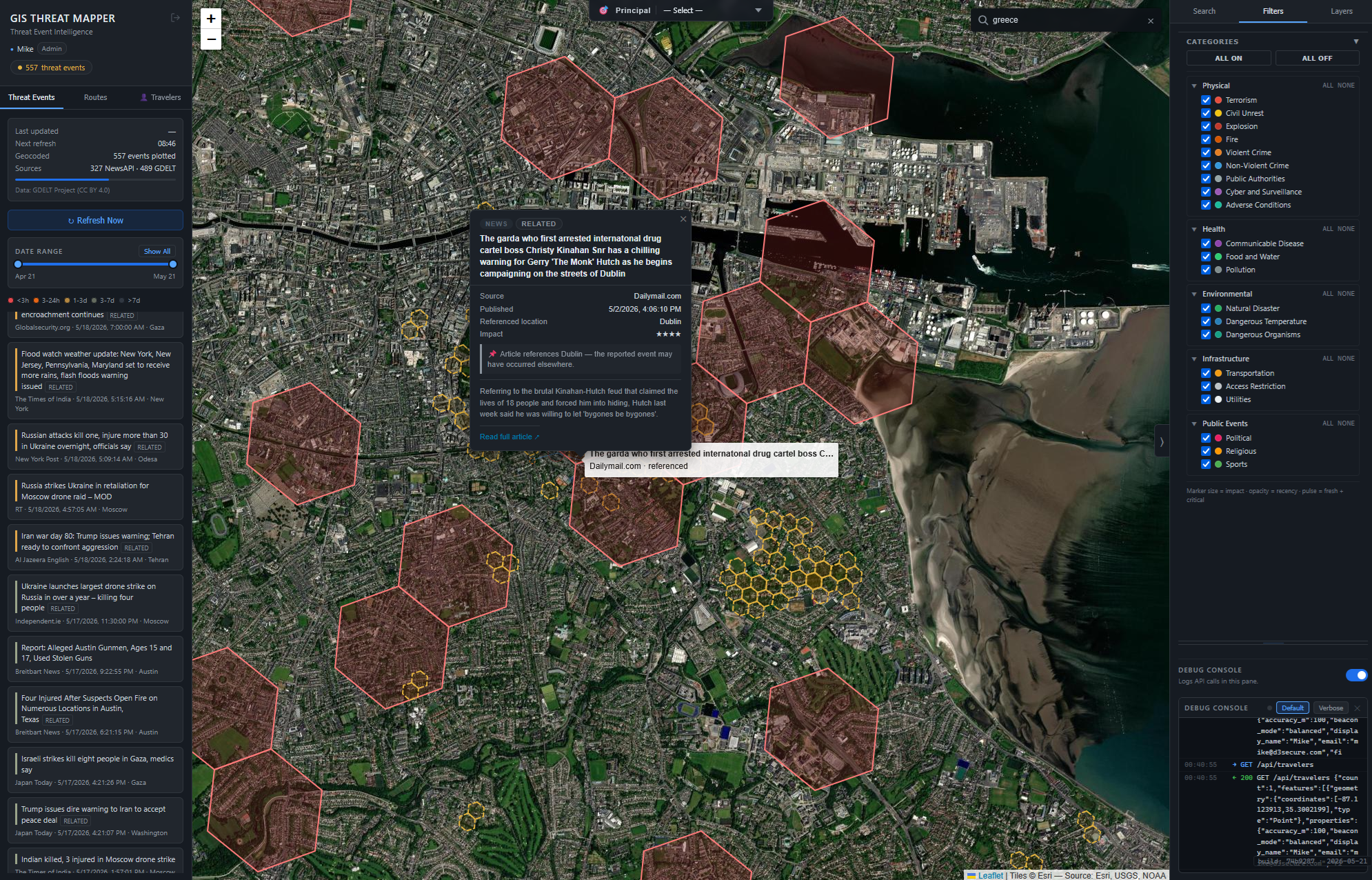Screen dimensions: 1372x880
Task: Collapse the Categories section arrow
Action: (x=1355, y=41)
